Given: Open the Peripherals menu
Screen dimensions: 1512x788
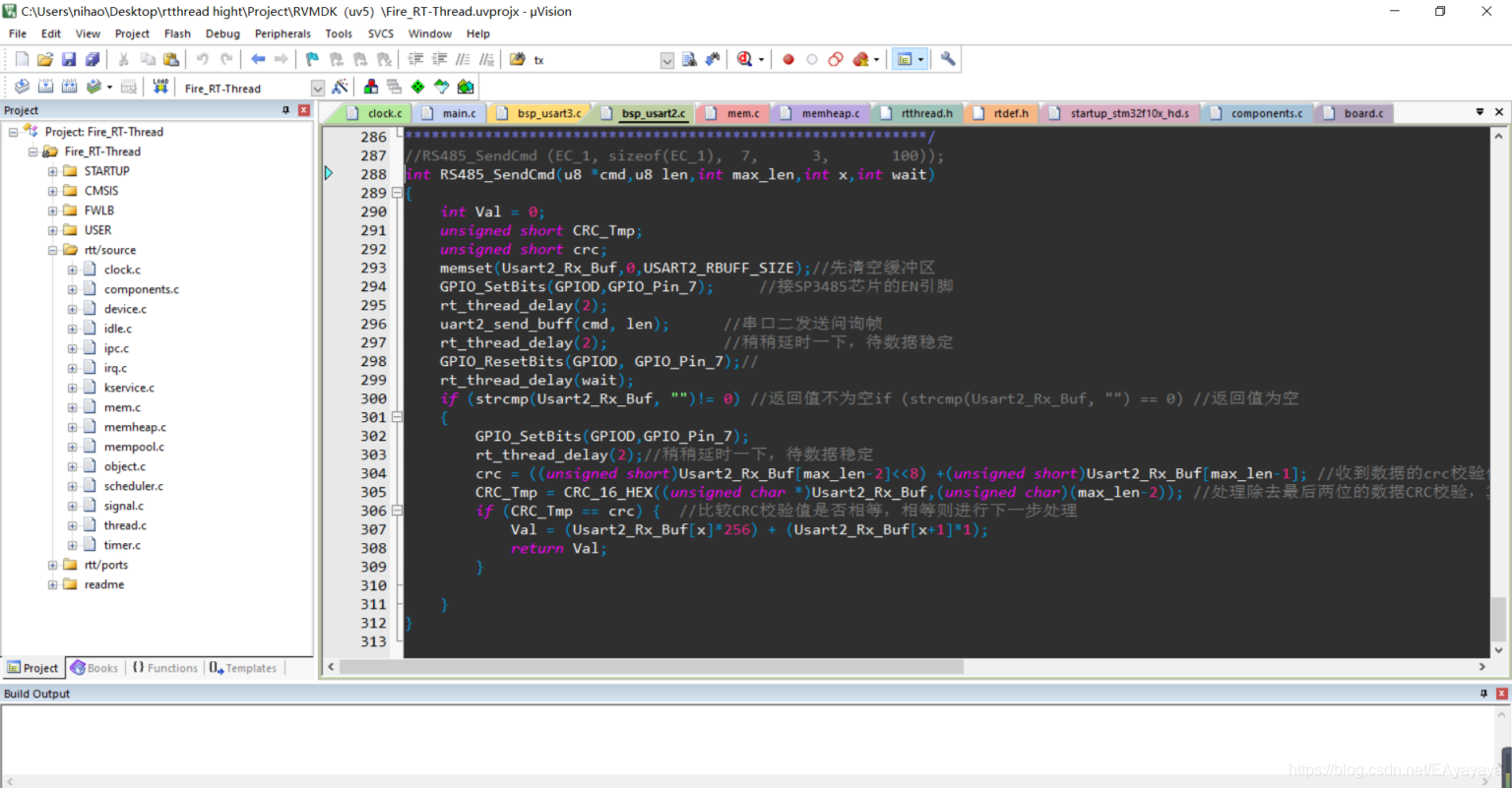Looking at the screenshot, I should [x=283, y=33].
